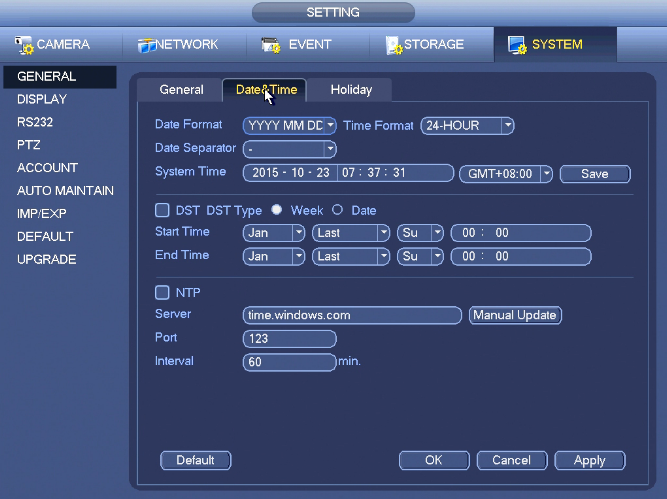Switch to the Holiday tab
667x499 pixels.
[351, 90]
